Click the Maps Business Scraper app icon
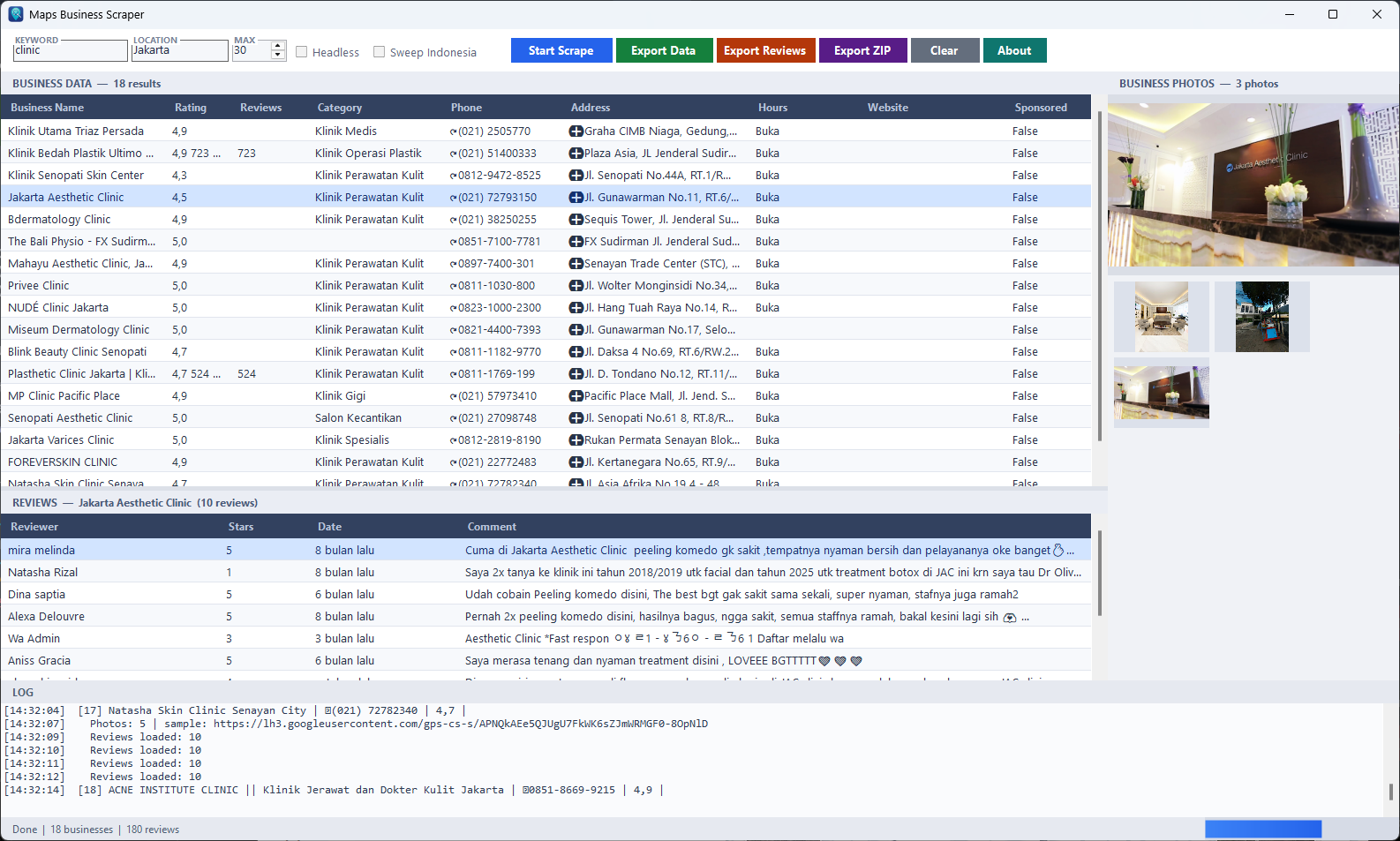1400x841 pixels. click(x=16, y=14)
